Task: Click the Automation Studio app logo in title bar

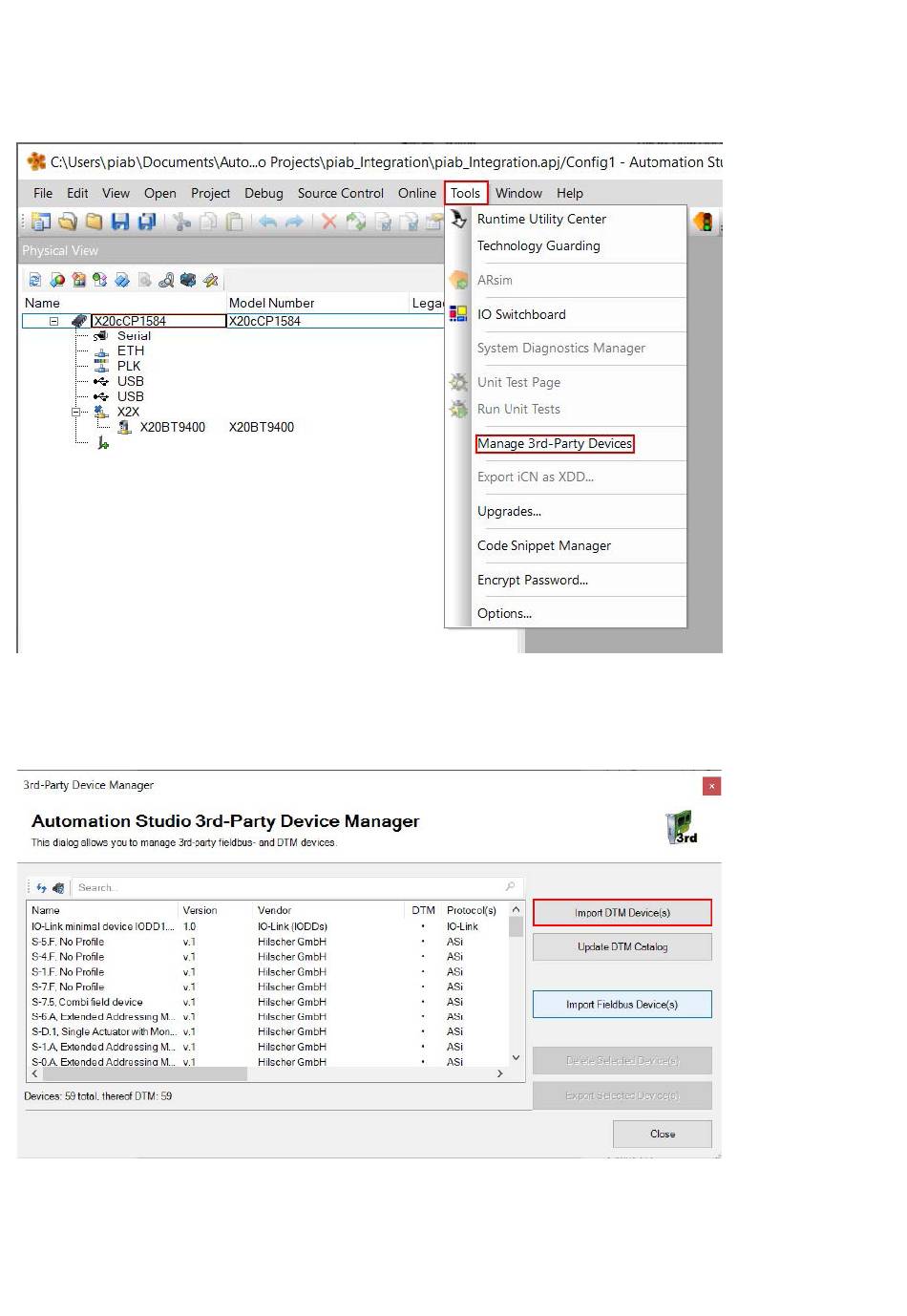Action: tap(36, 161)
